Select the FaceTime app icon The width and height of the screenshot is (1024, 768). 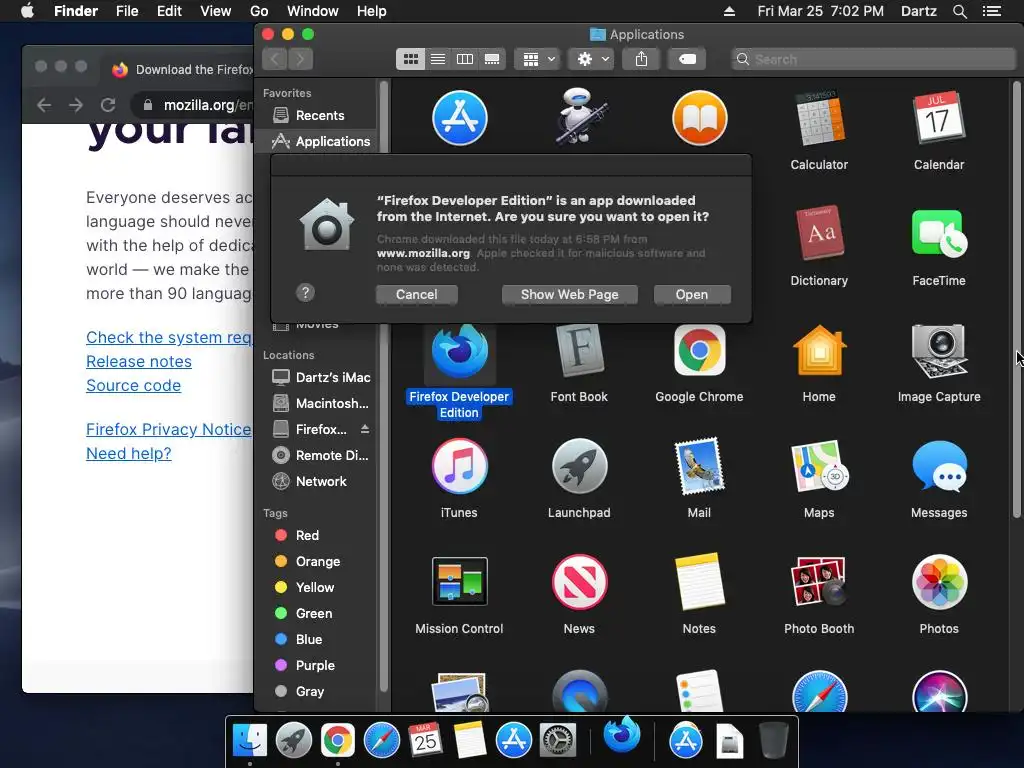point(938,233)
